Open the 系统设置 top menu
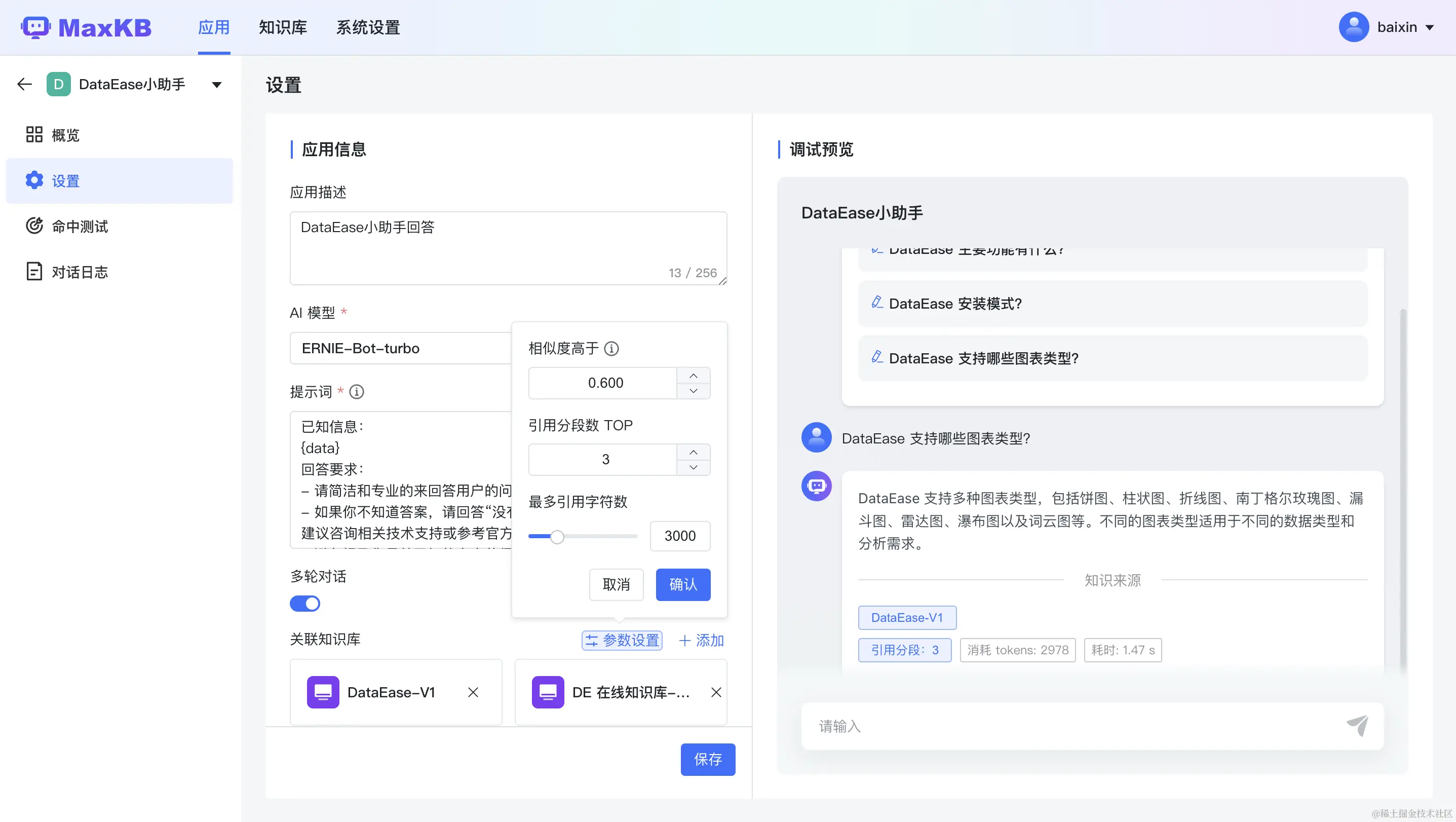1456x822 pixels. click(368, 27)
